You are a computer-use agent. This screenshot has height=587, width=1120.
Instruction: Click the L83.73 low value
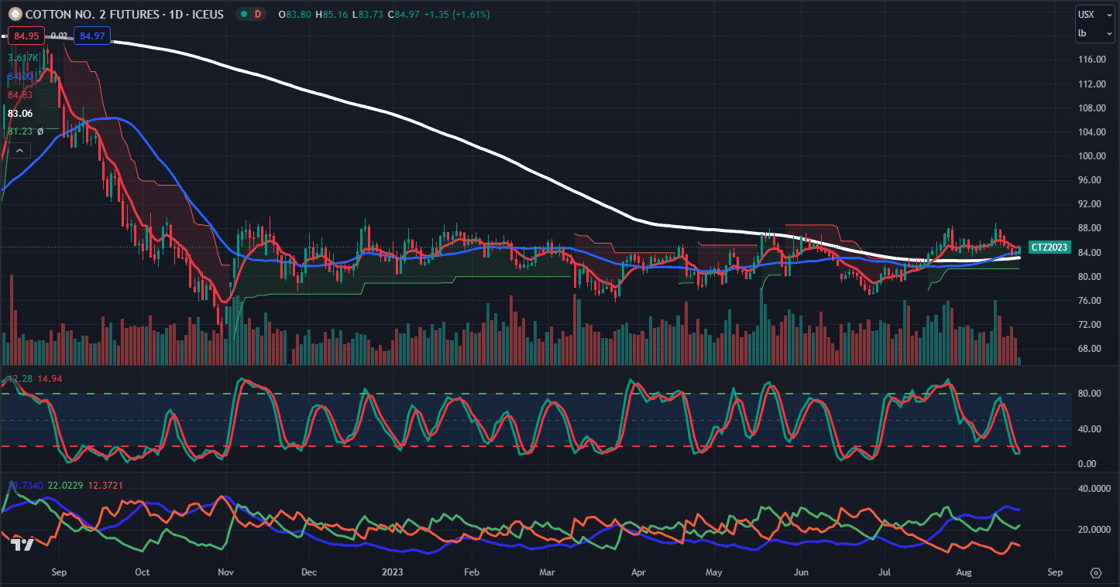click(368, 14)
